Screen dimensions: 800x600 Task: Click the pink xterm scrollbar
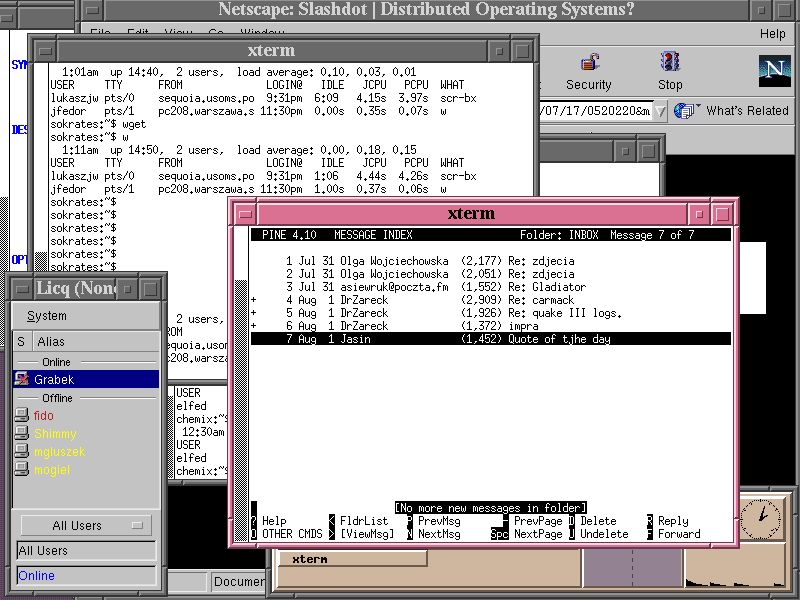241,385
